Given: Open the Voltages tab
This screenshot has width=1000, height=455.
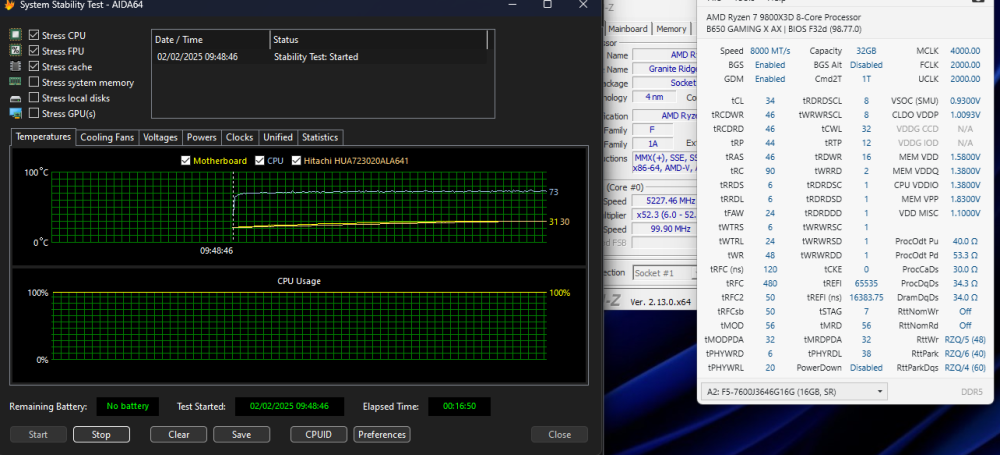Looking at the screenshot, I should [x=160, y=137].
